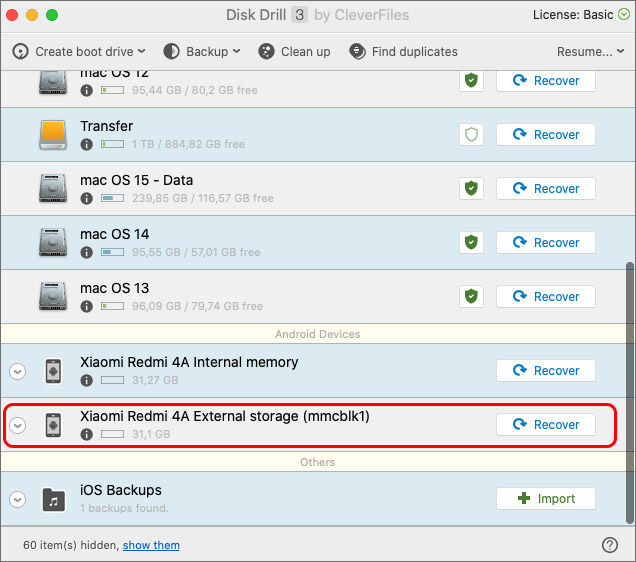Enable protection shield for Transfer drive

tap(471, 134)
